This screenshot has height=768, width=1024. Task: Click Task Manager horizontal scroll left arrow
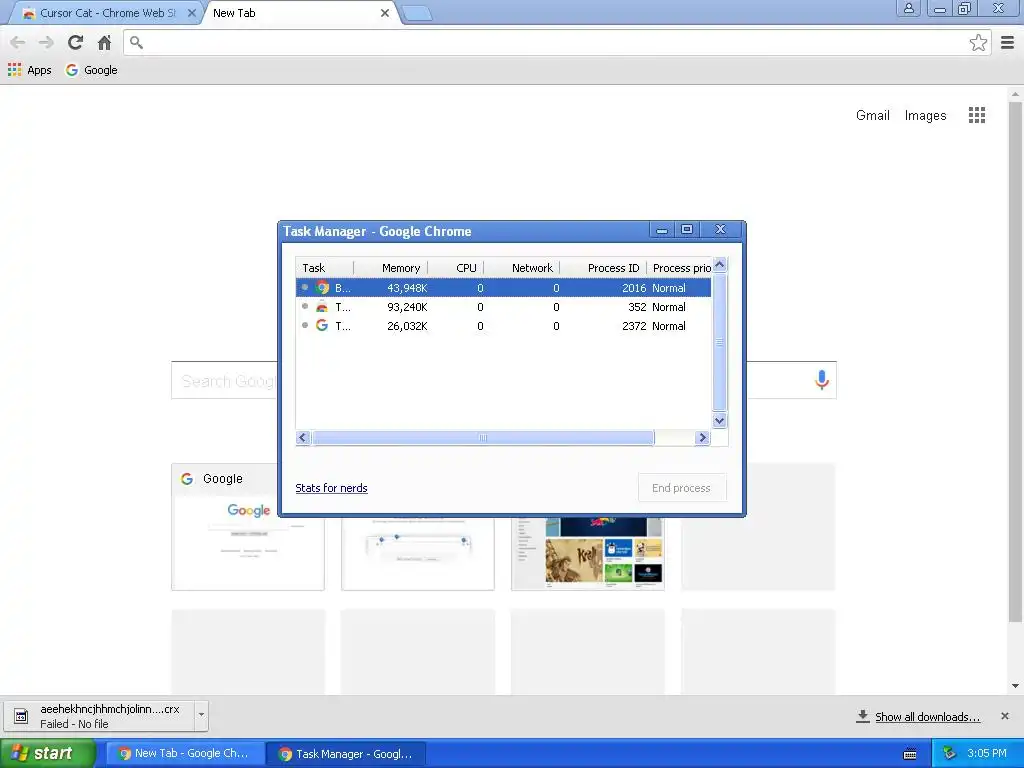click(302, 438)
